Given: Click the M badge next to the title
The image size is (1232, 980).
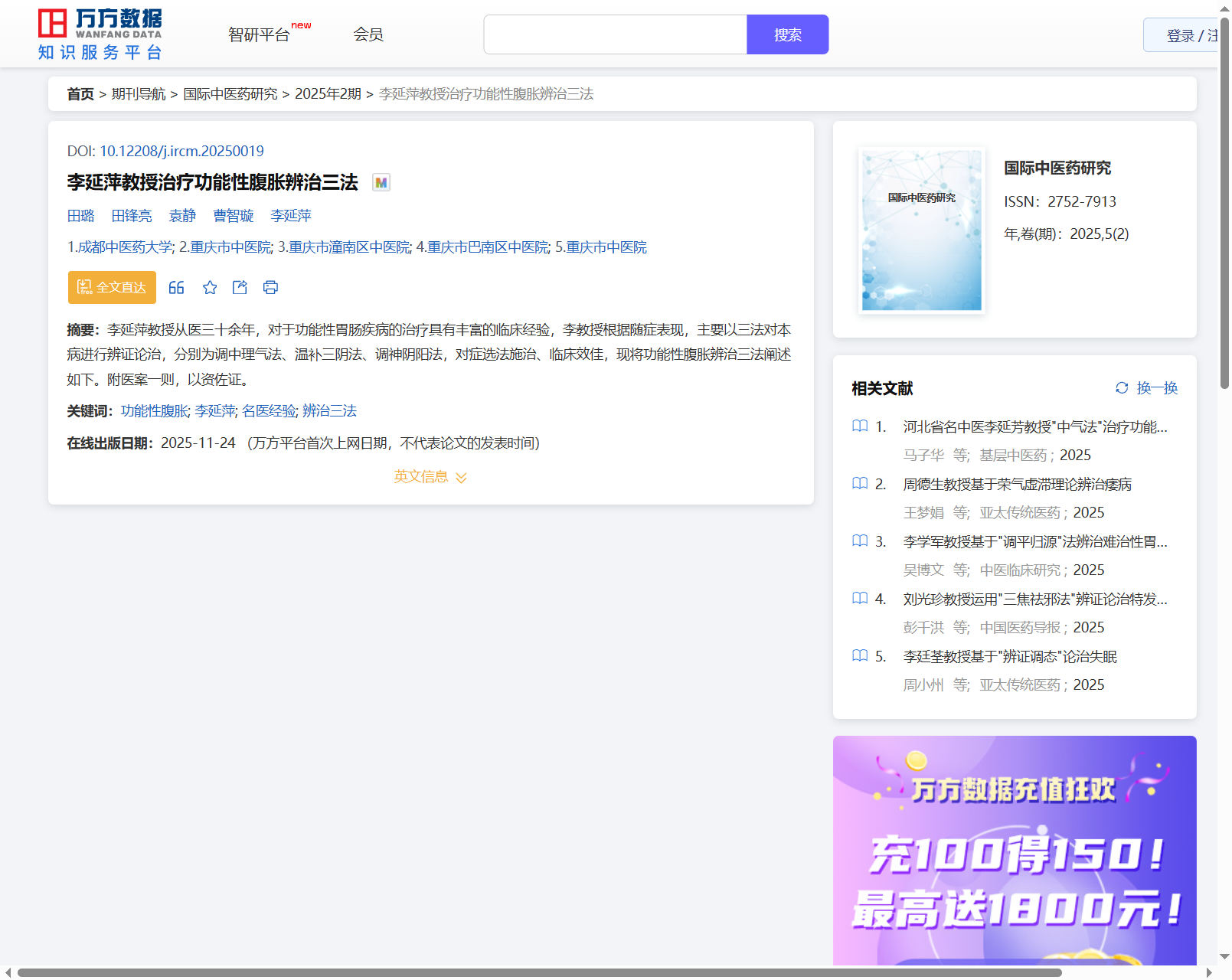Looking at the screenshot, I should point(381,182).
